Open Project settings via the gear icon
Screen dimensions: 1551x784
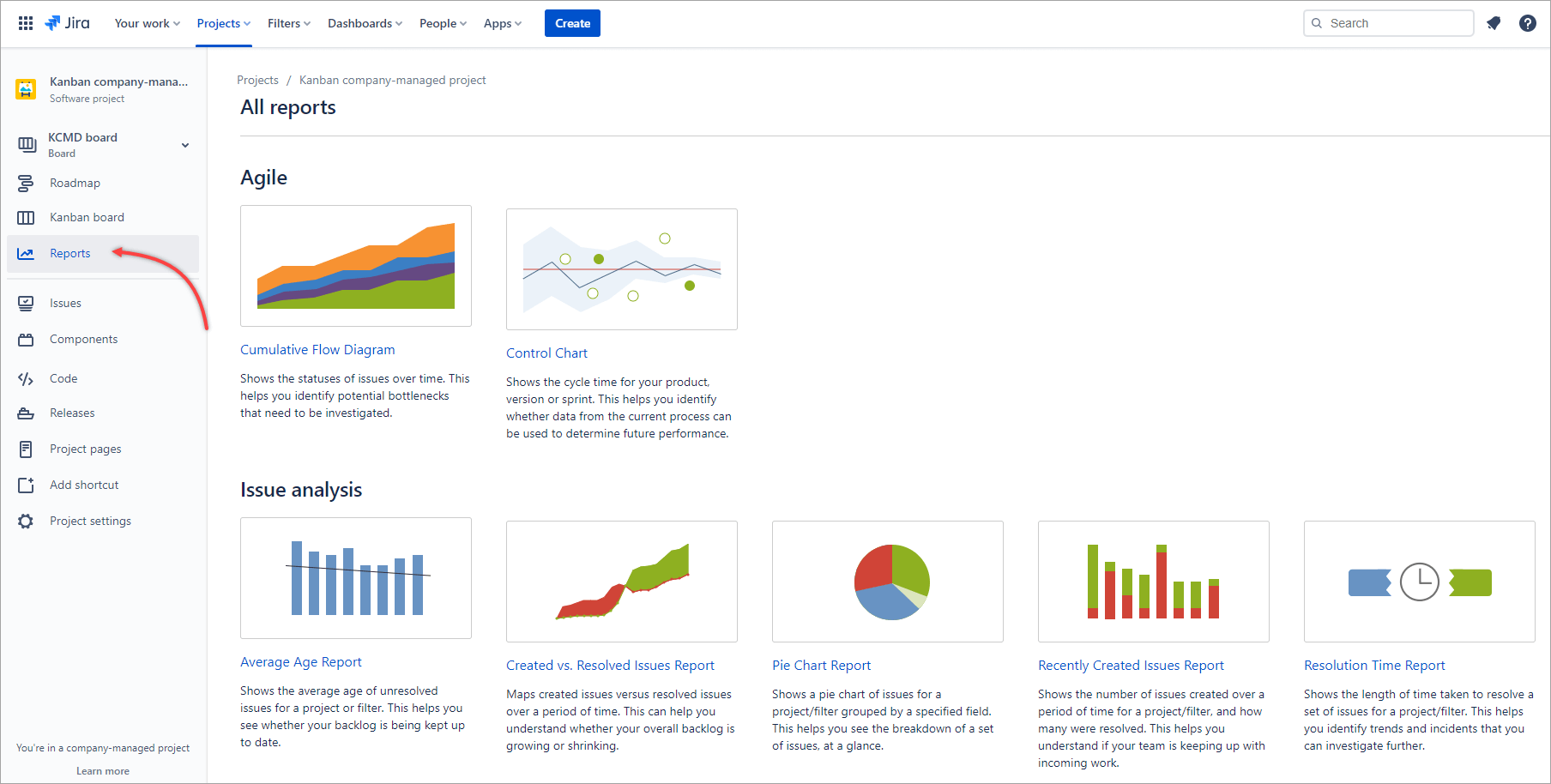[27, 520]
